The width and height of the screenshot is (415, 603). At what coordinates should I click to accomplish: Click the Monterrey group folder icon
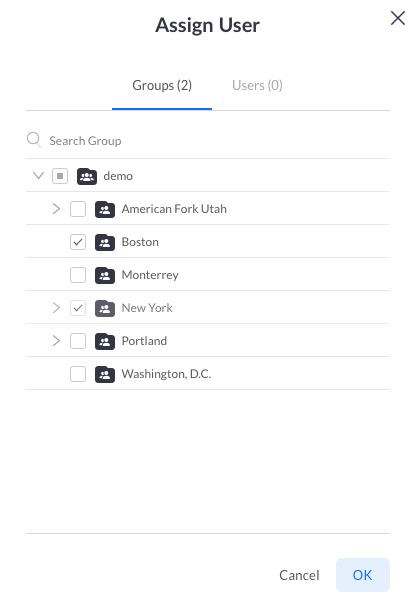click(105, 275)
